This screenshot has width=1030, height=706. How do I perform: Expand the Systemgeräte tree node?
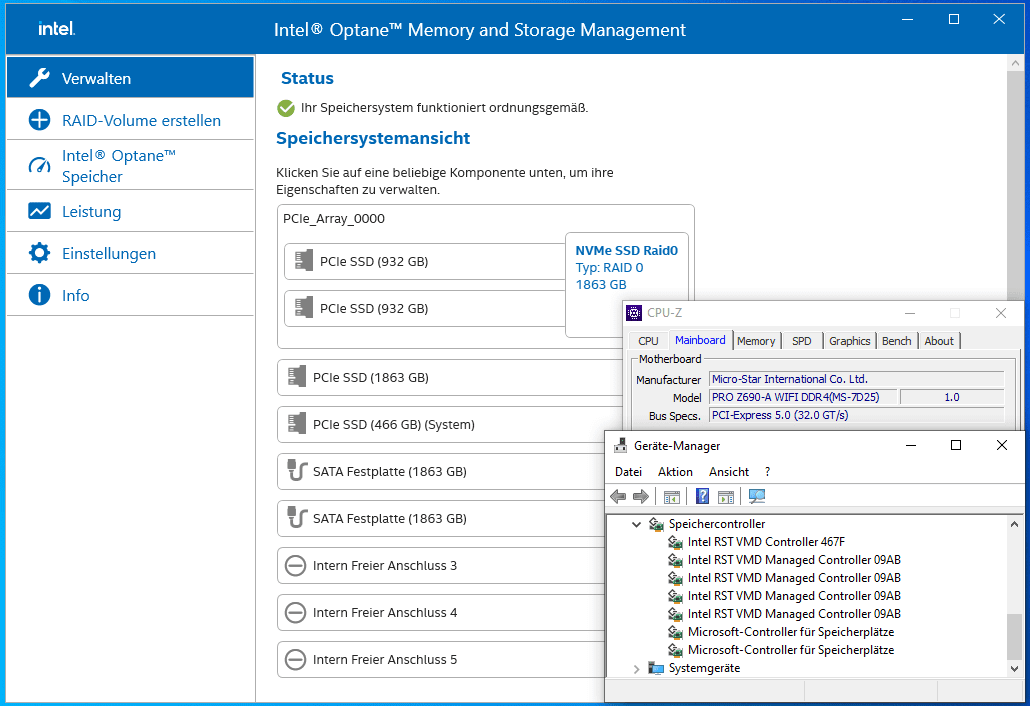pyautogui.click(x=636, y=669)
